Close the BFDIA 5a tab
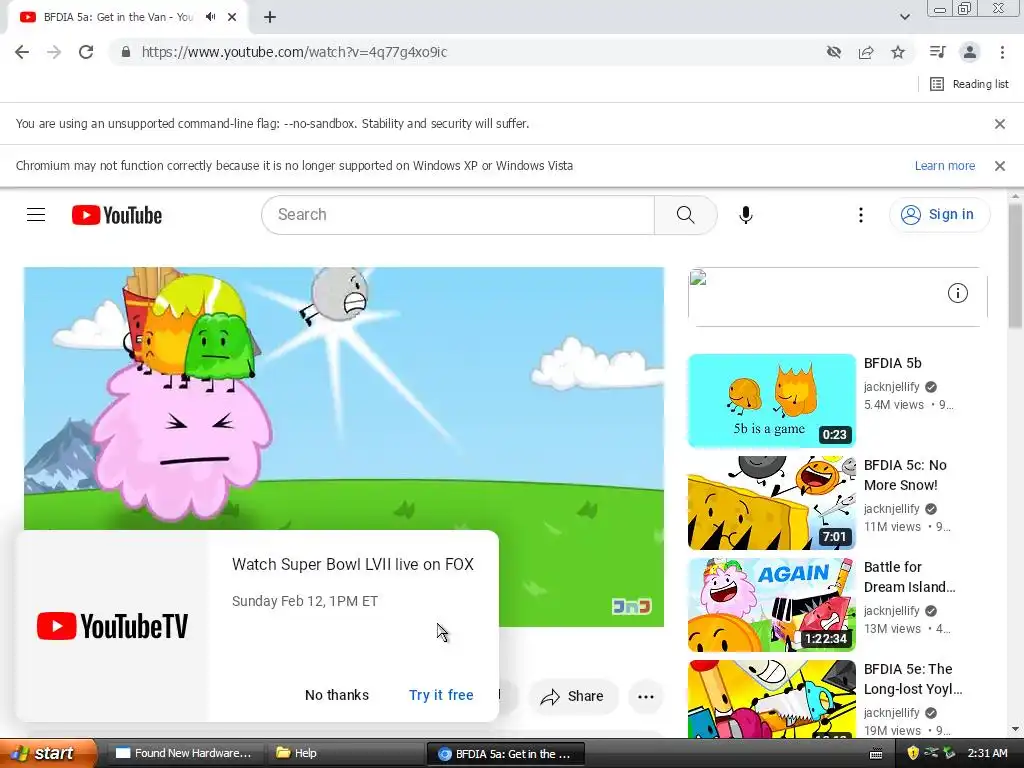The height and width of the screenshot is (768, 1024). coord(232,17)
